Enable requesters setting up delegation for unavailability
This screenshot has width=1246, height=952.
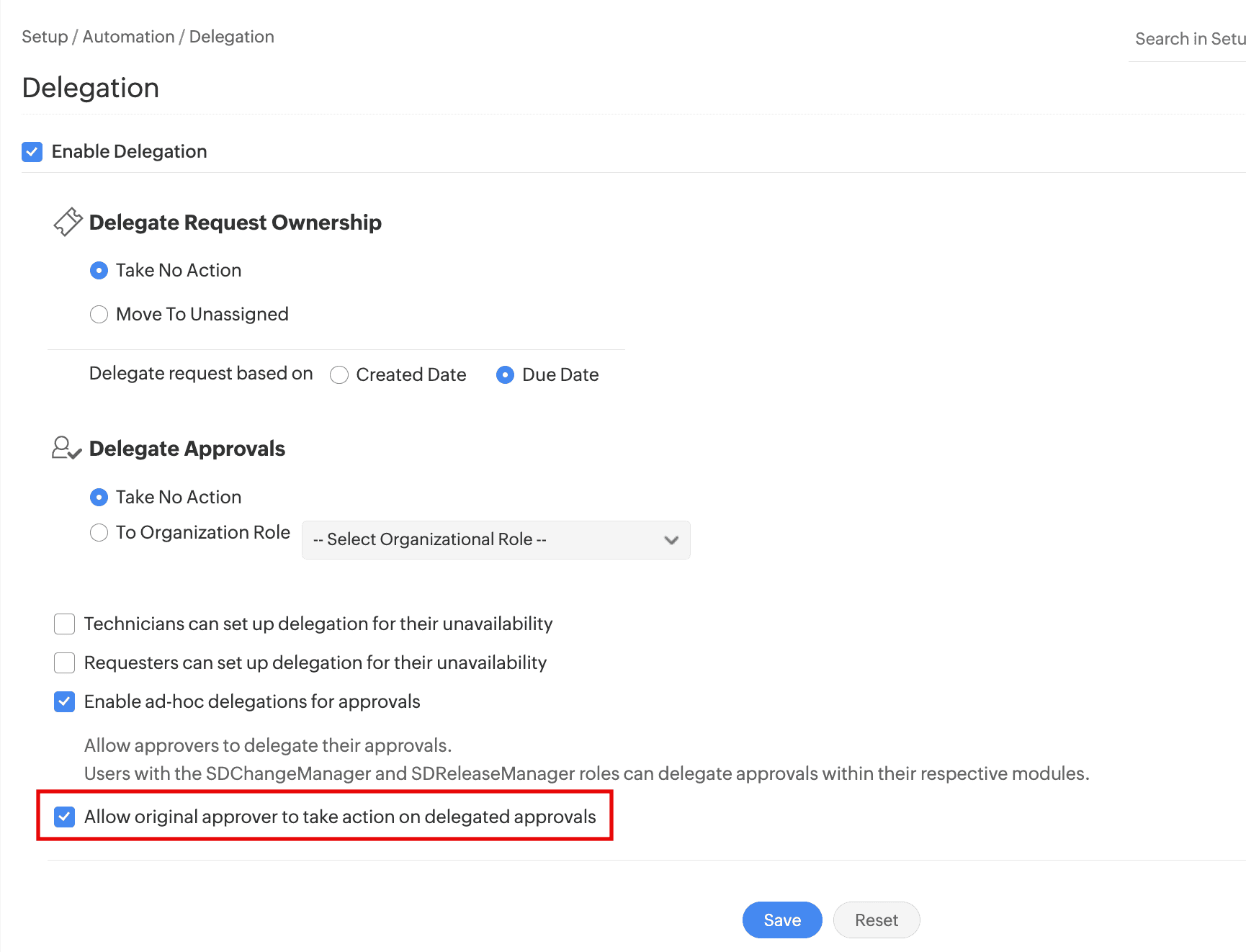click(x=64, y=663)
